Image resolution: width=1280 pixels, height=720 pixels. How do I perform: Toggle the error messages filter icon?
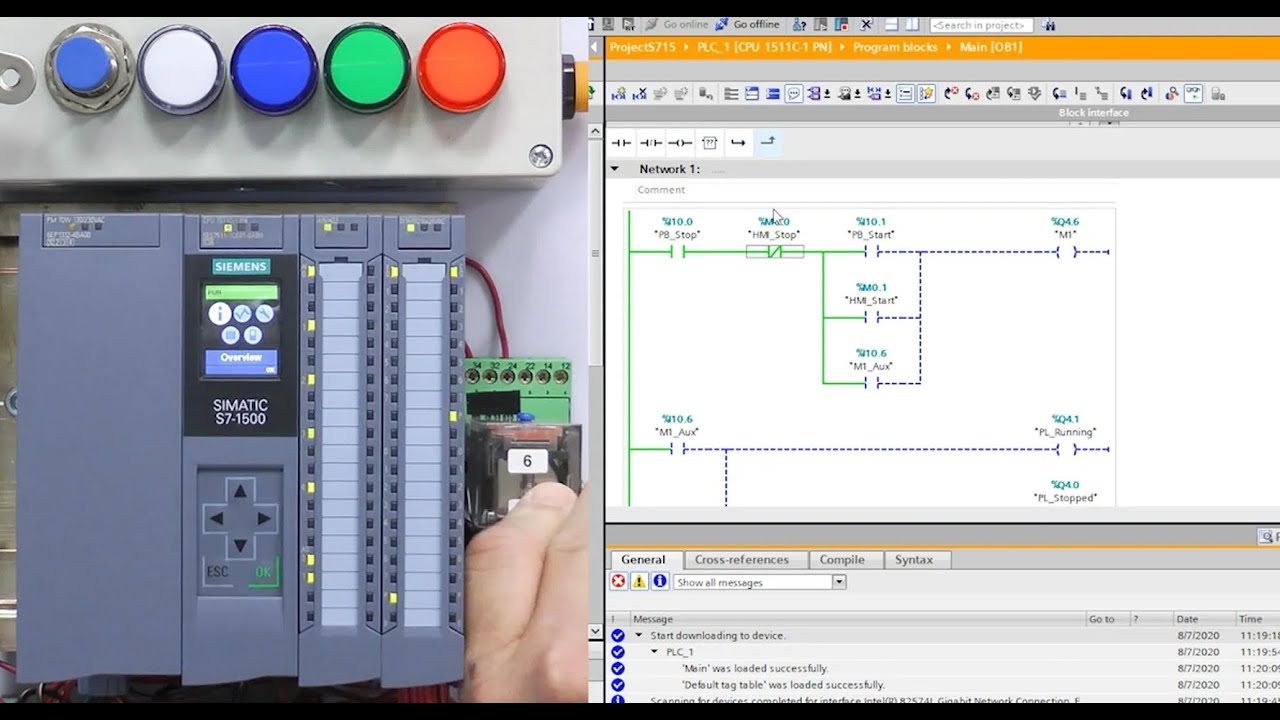point(618,581)
